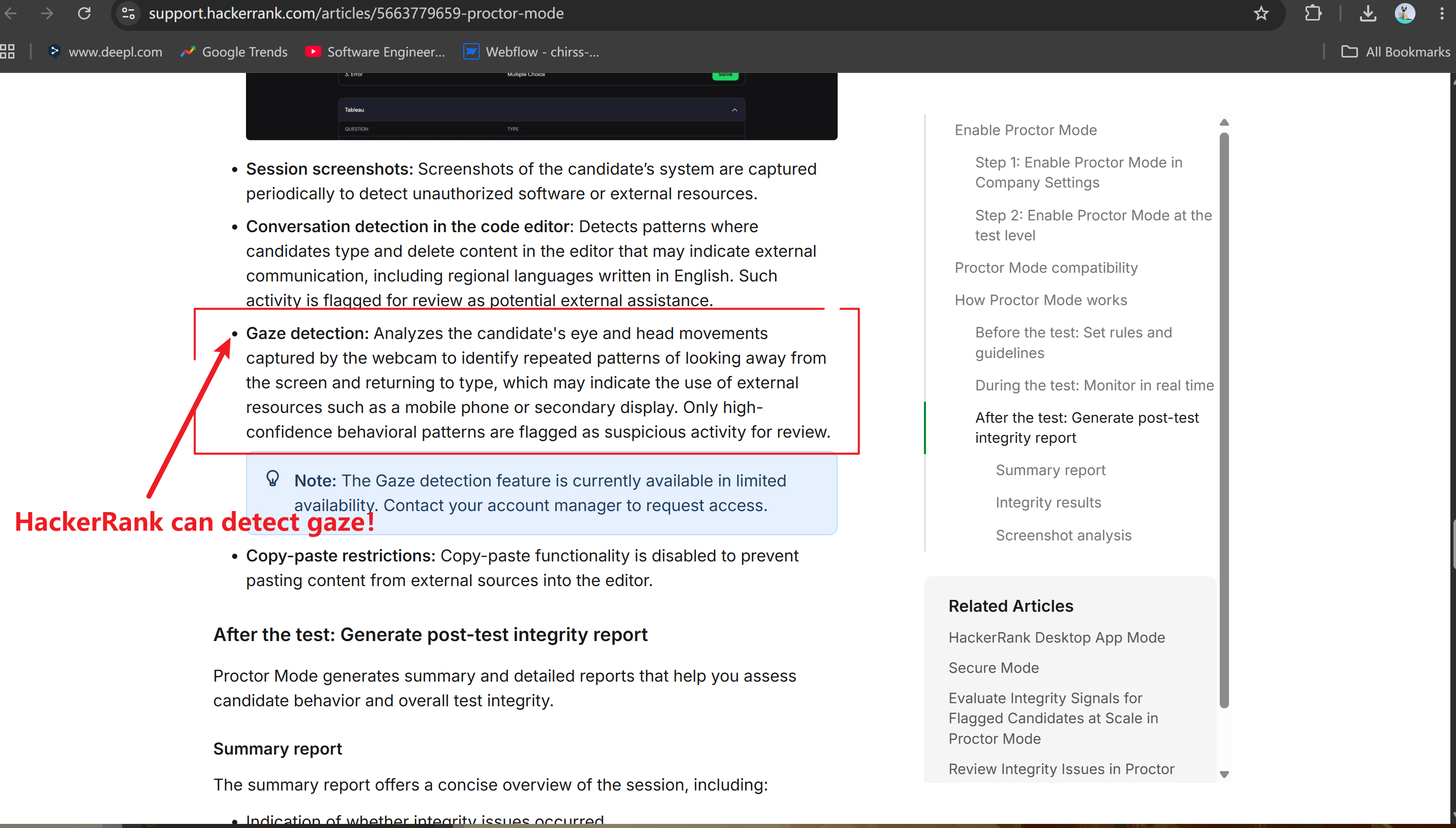Open Review Integrity Issues in Proctor article
This screenshot has height=828, width=1456.
1061,769
